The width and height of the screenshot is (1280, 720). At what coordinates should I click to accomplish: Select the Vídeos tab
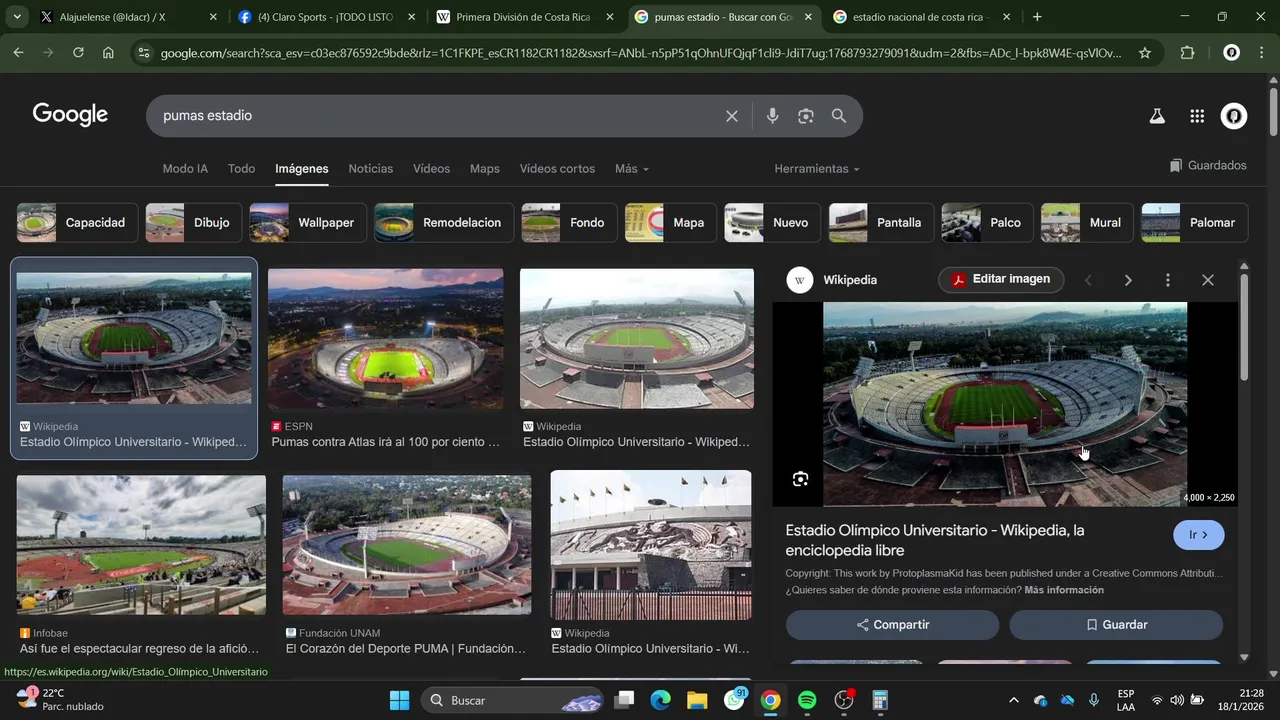[x=431, y=169]
